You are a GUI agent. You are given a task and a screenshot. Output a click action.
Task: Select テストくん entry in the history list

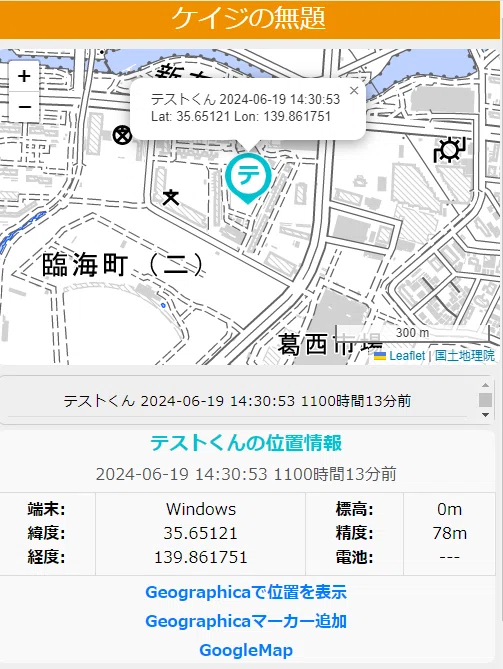(x=237, y=401)
